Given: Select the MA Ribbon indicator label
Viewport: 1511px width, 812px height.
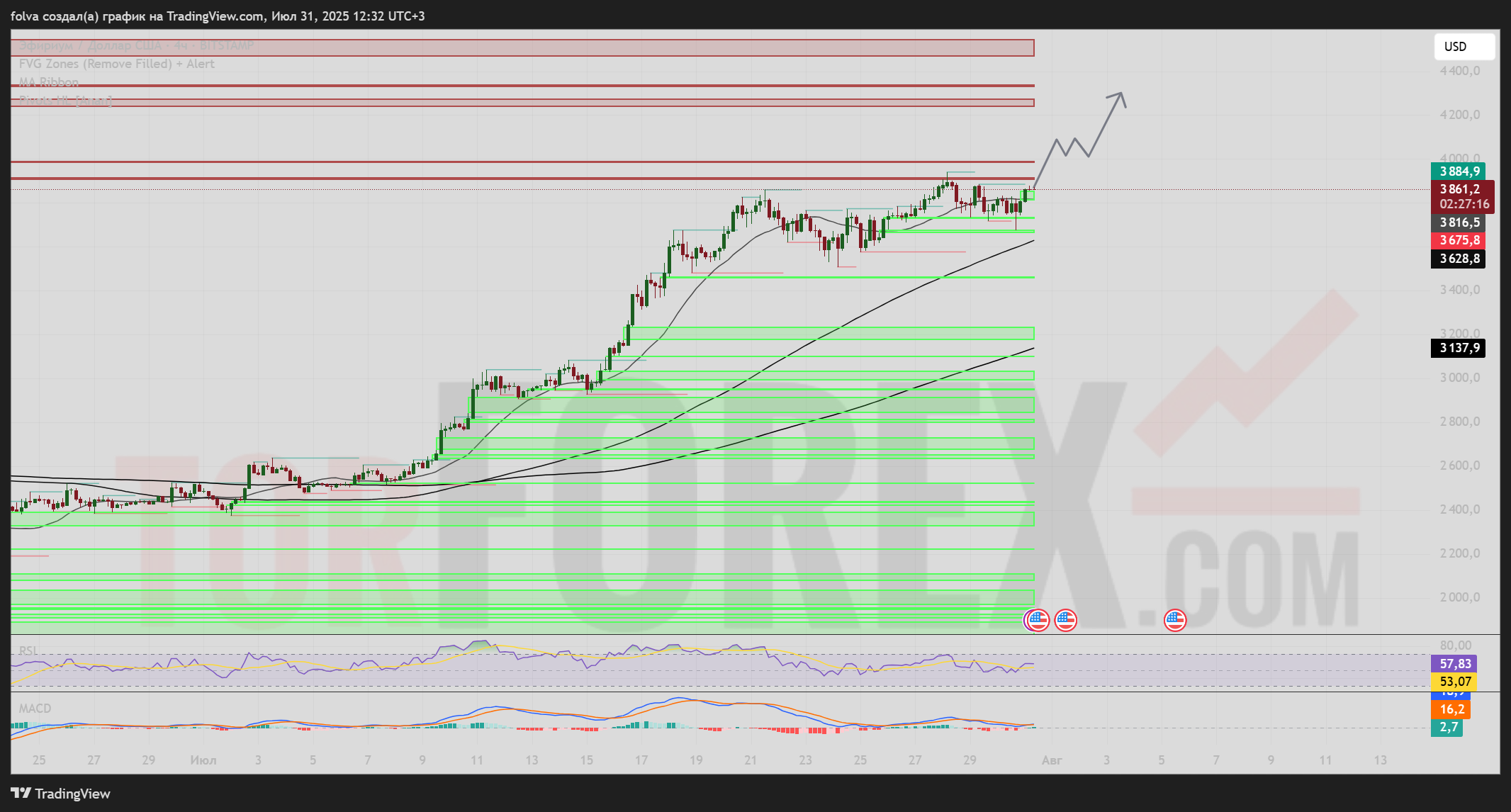Looking at the screenshot, I should tap(49, 82).
